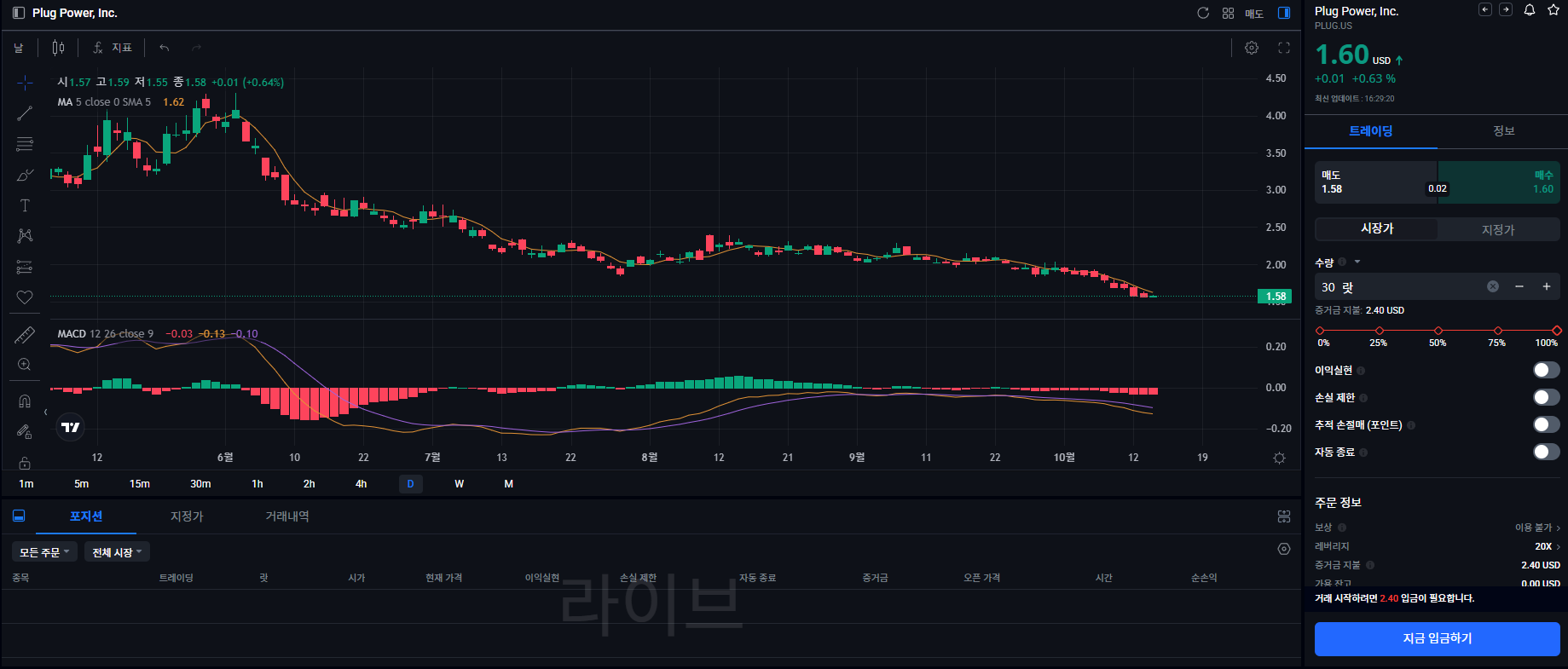Viewport: 1568px width, 669px height.
Task: Open the heart icons tool
Action: [25, 297]
